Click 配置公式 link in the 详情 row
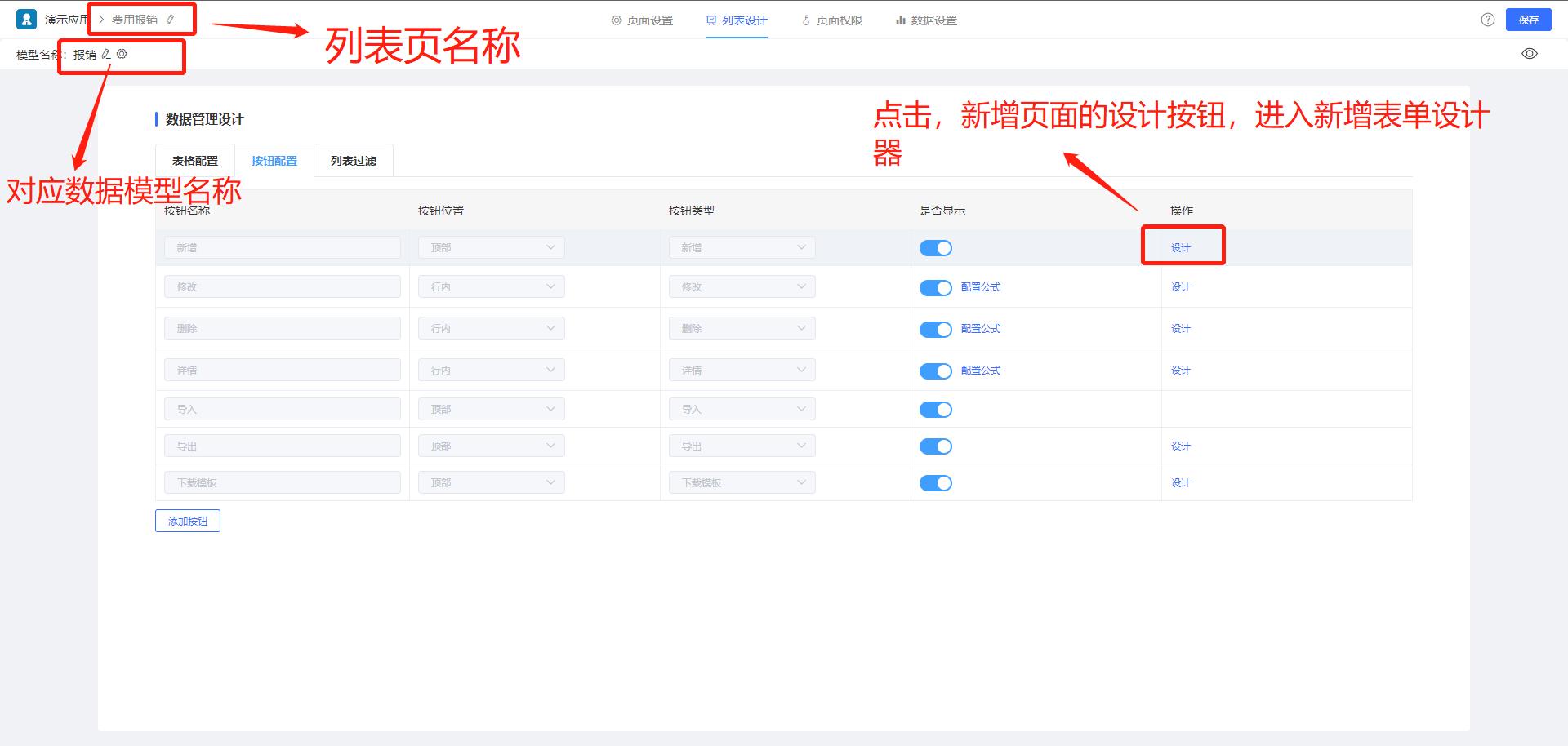The image size is (1568, 746). [x=981, y=370]
